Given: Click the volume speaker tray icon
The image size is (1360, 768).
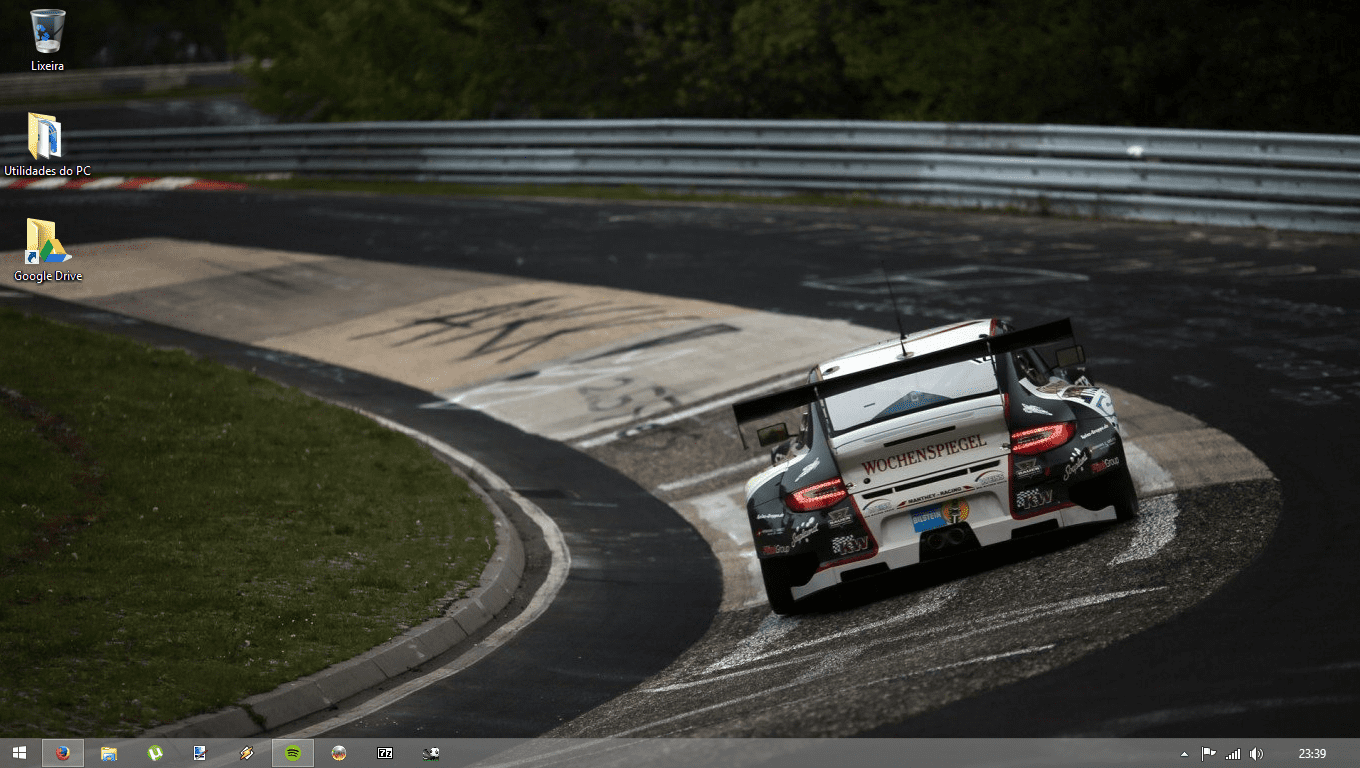Looking at the screenshot, I should (1257, 754).
